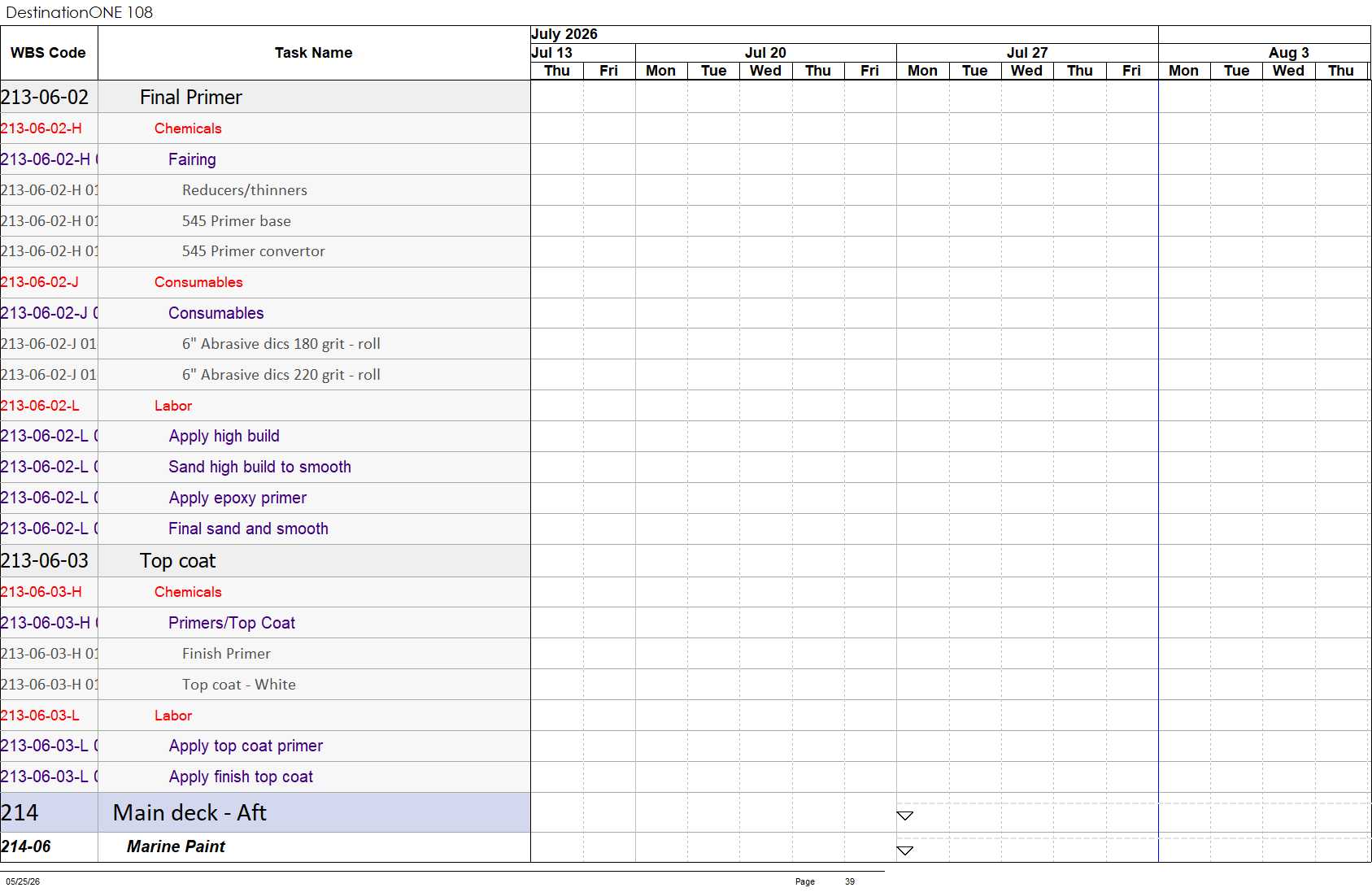Select the Chemicals row under Final Primer
Viewport: 1372px width, 892px height.
pyautogui.click(x=265, y=128)
